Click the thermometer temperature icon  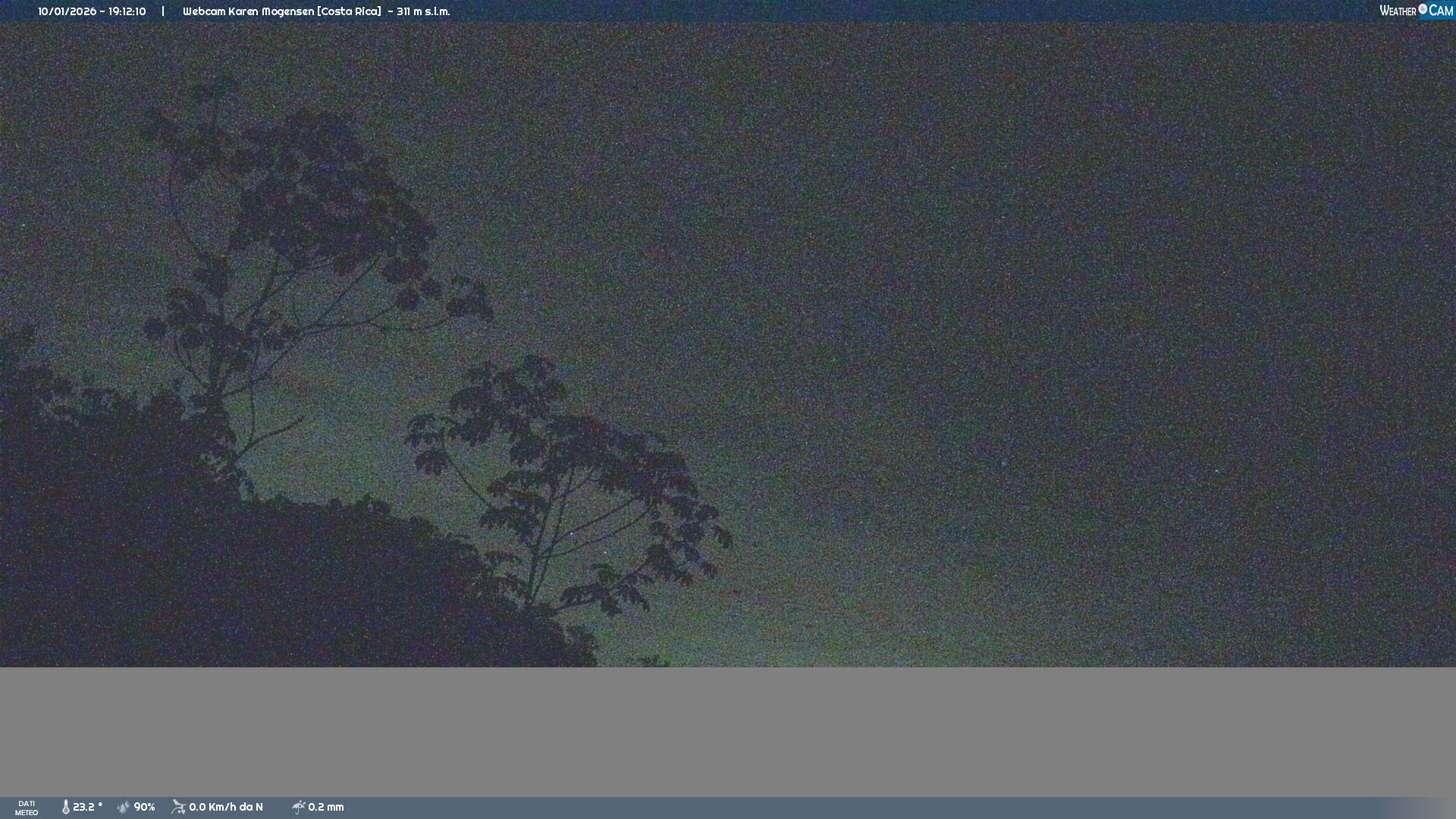pyautogui.click(x=66, y=807)
